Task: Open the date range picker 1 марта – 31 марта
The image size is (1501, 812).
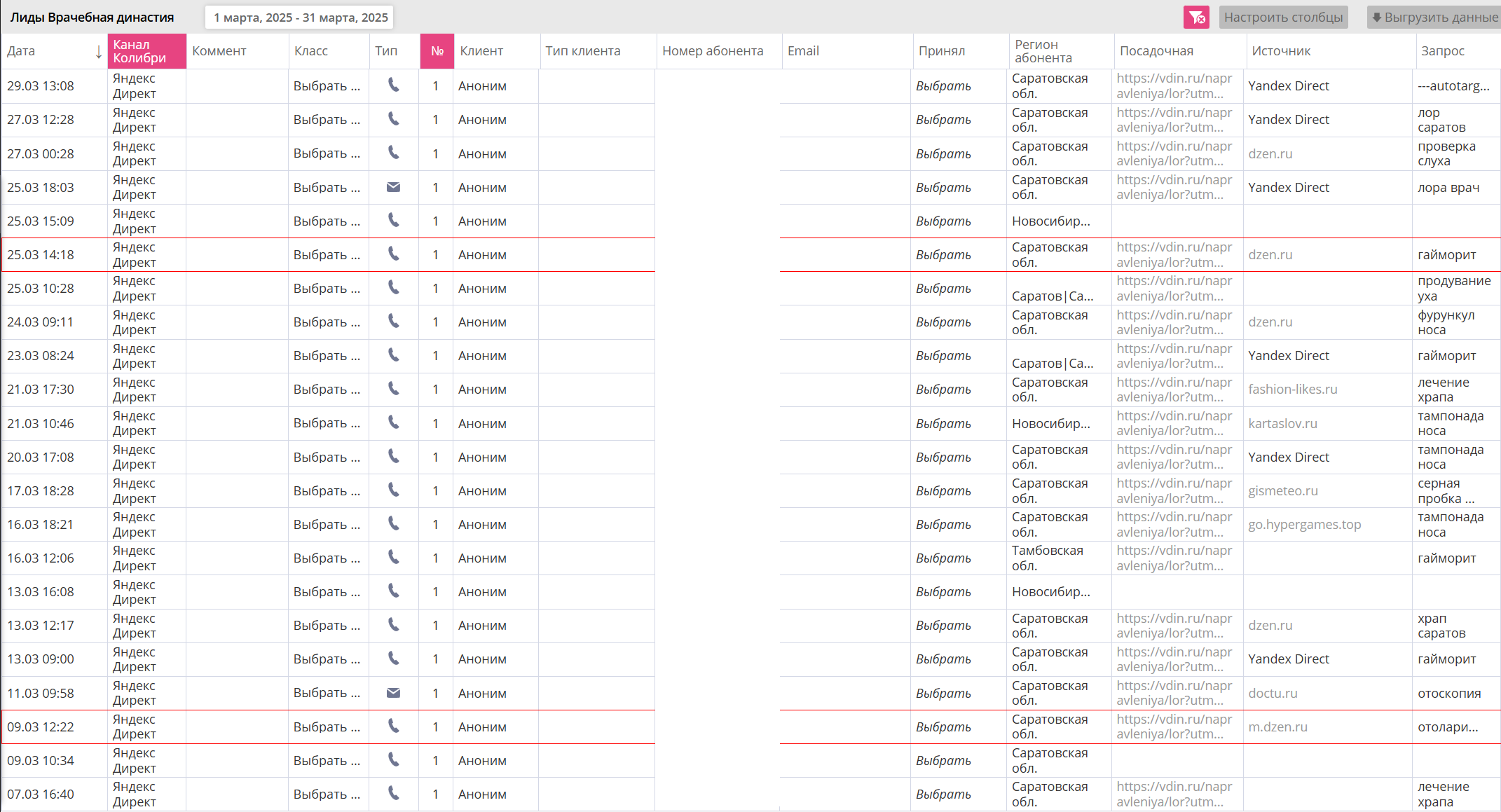Action: [300, 18]
